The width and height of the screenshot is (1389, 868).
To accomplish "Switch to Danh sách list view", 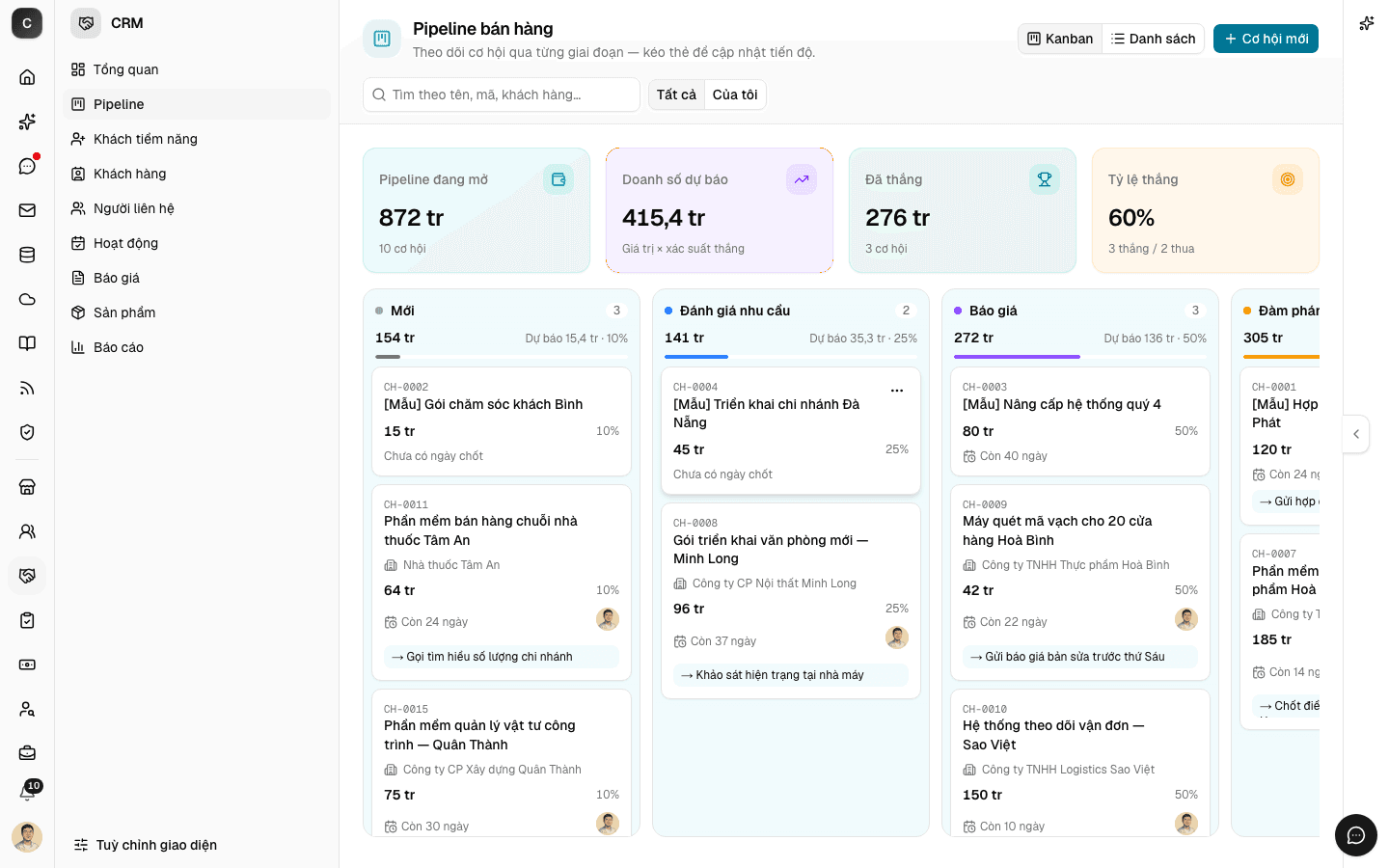I will pyautogui.click(x=1153, y=39).
